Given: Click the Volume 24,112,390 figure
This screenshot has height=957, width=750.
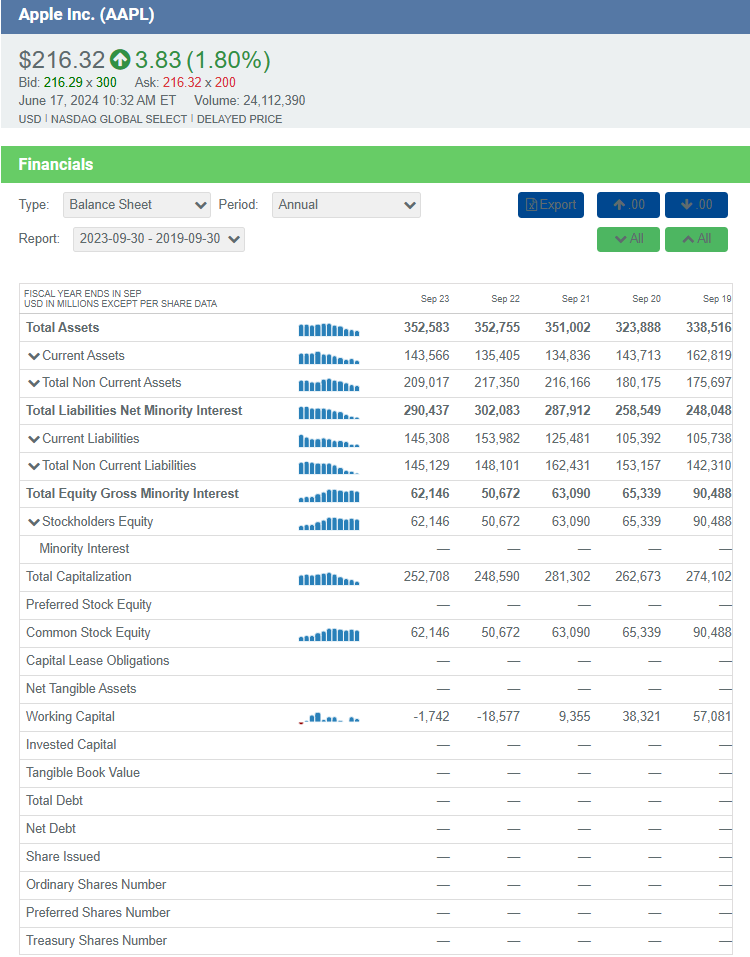Looking at the screenshot, I should pos(250,101).
